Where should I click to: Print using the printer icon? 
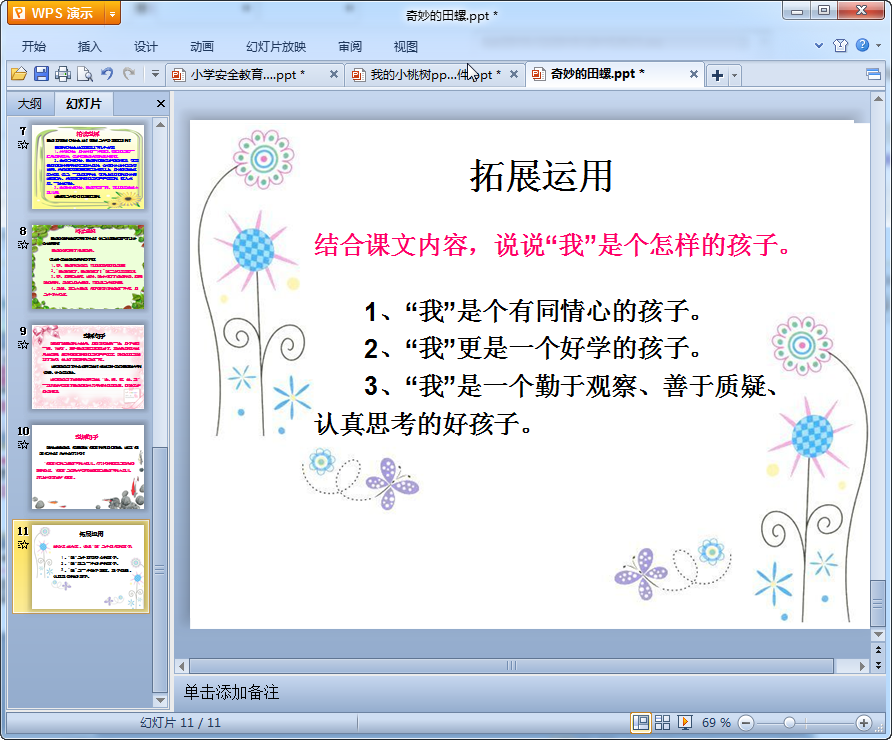[x=63, y=74]
